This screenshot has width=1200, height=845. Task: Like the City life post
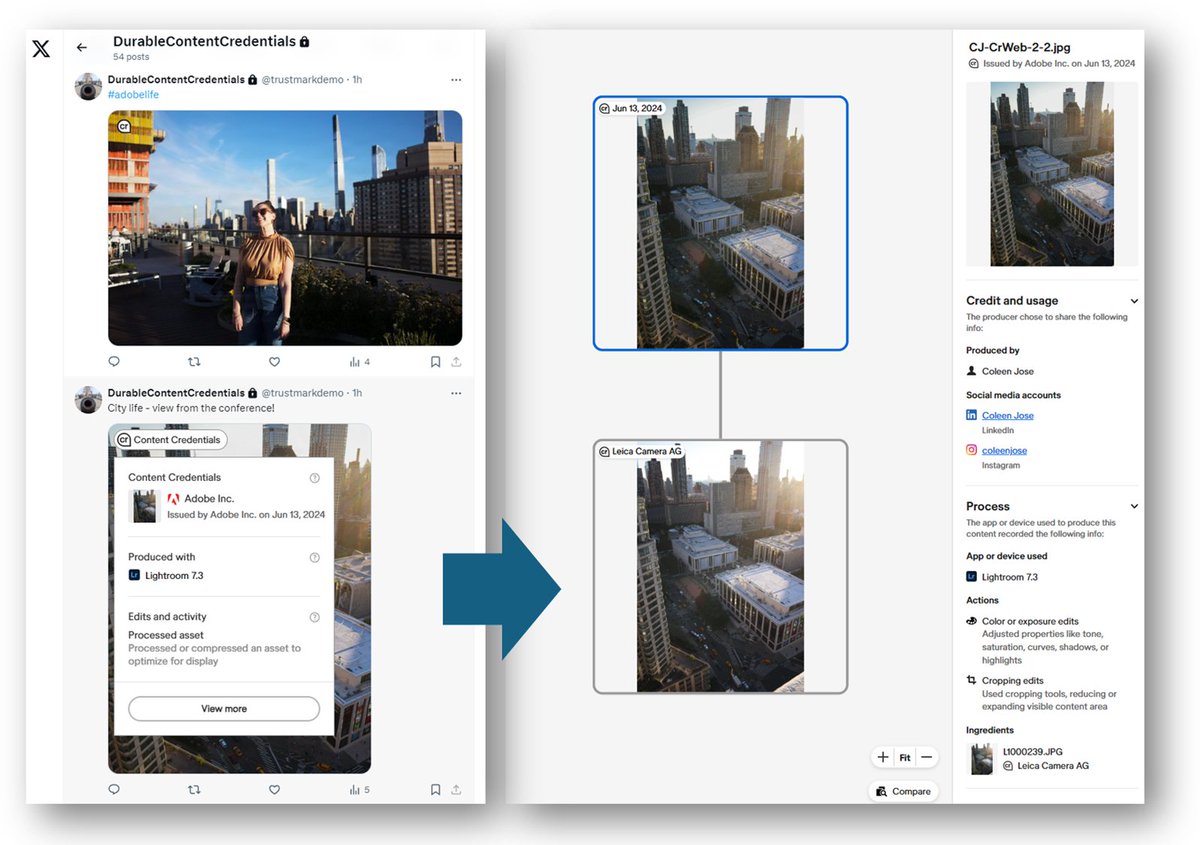(x=274, y=789)
